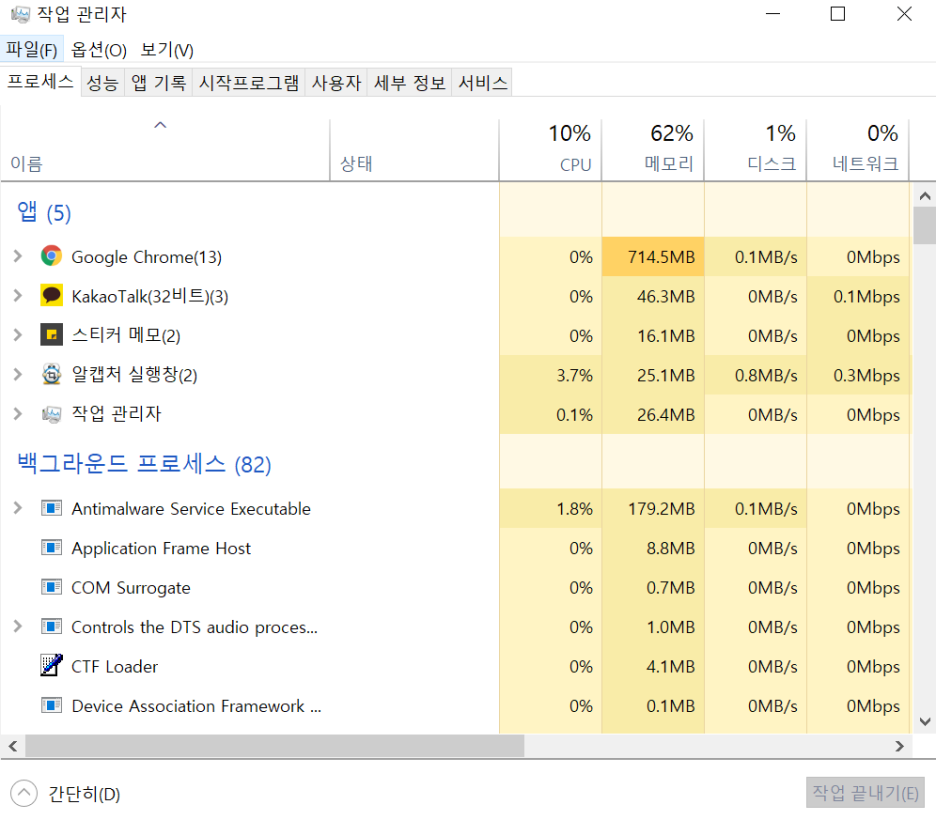Click the 179.2MB memory cell
Screen dimensions: 936x820
click(653, 508)
